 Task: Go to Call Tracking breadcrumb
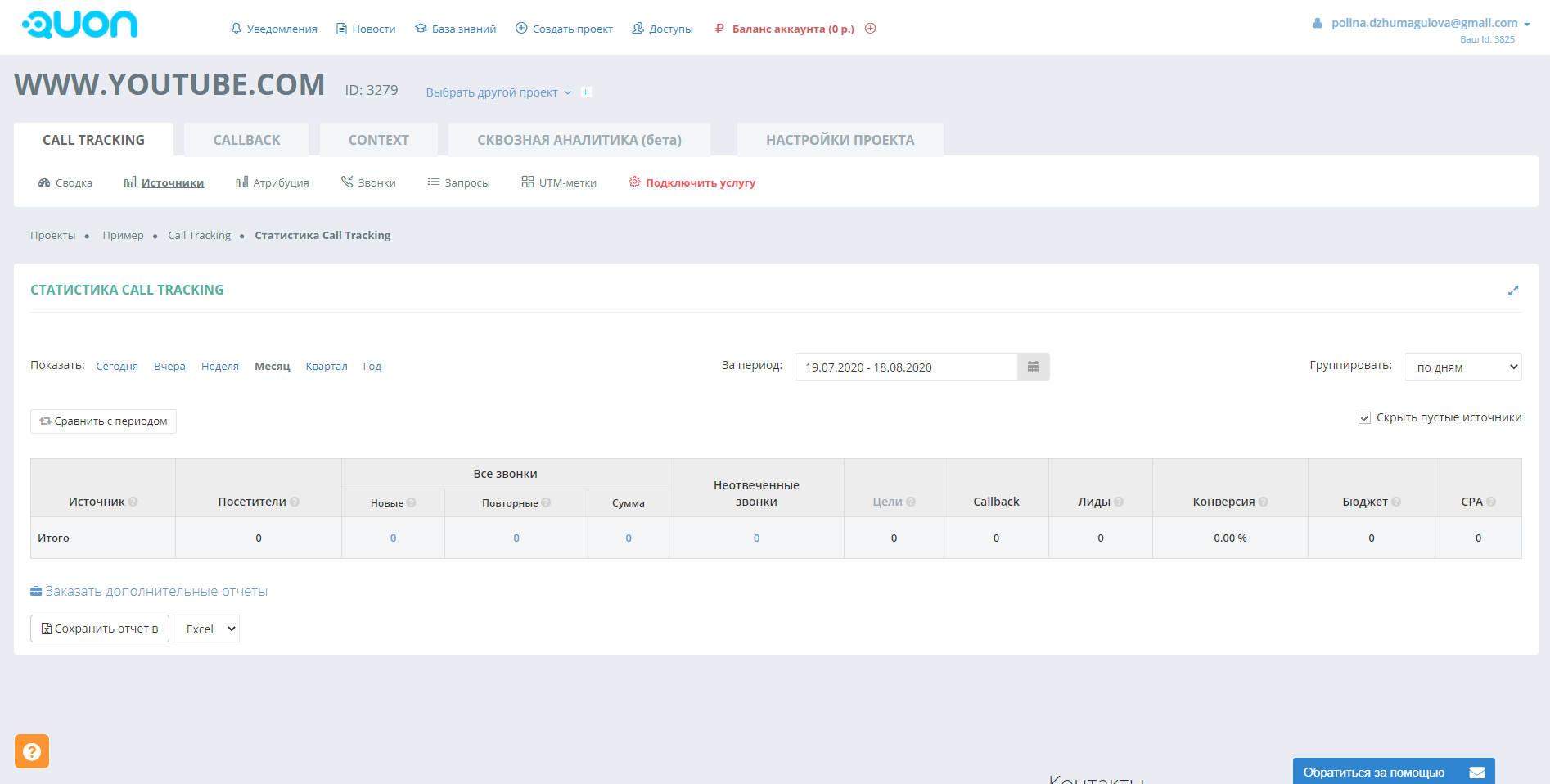[200, 236]
